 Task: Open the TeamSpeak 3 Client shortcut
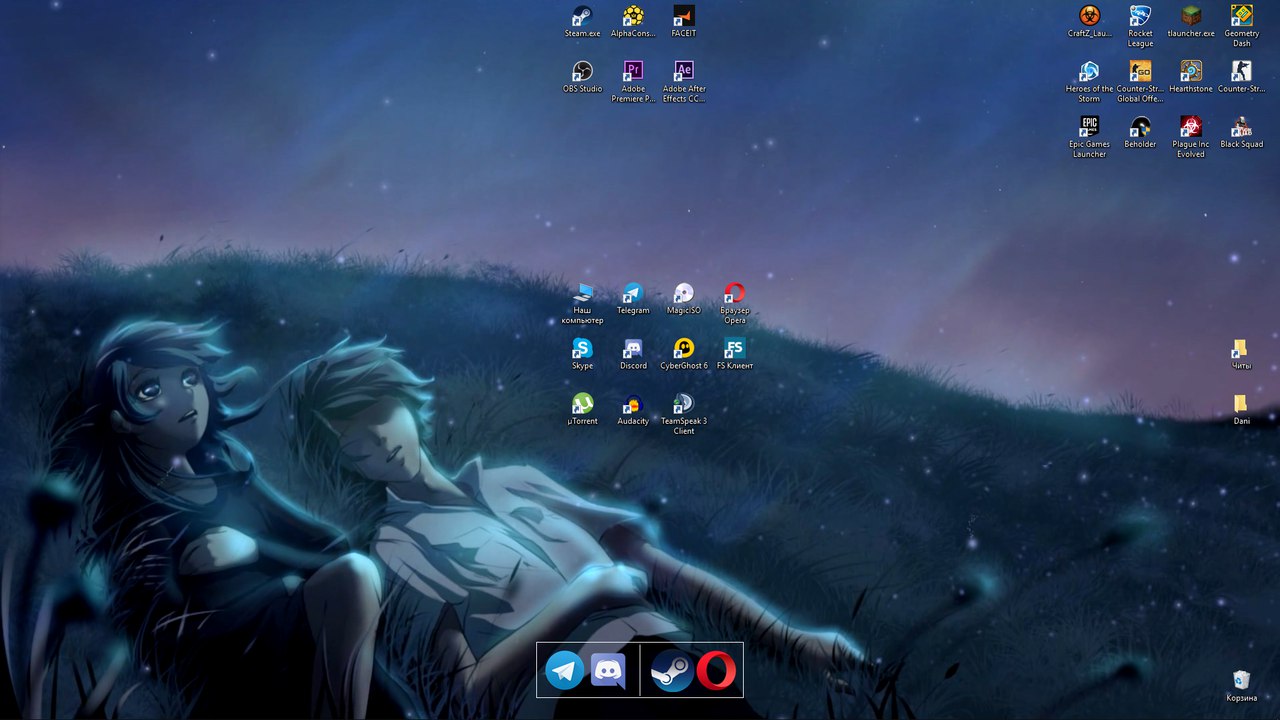pos(684,414)
